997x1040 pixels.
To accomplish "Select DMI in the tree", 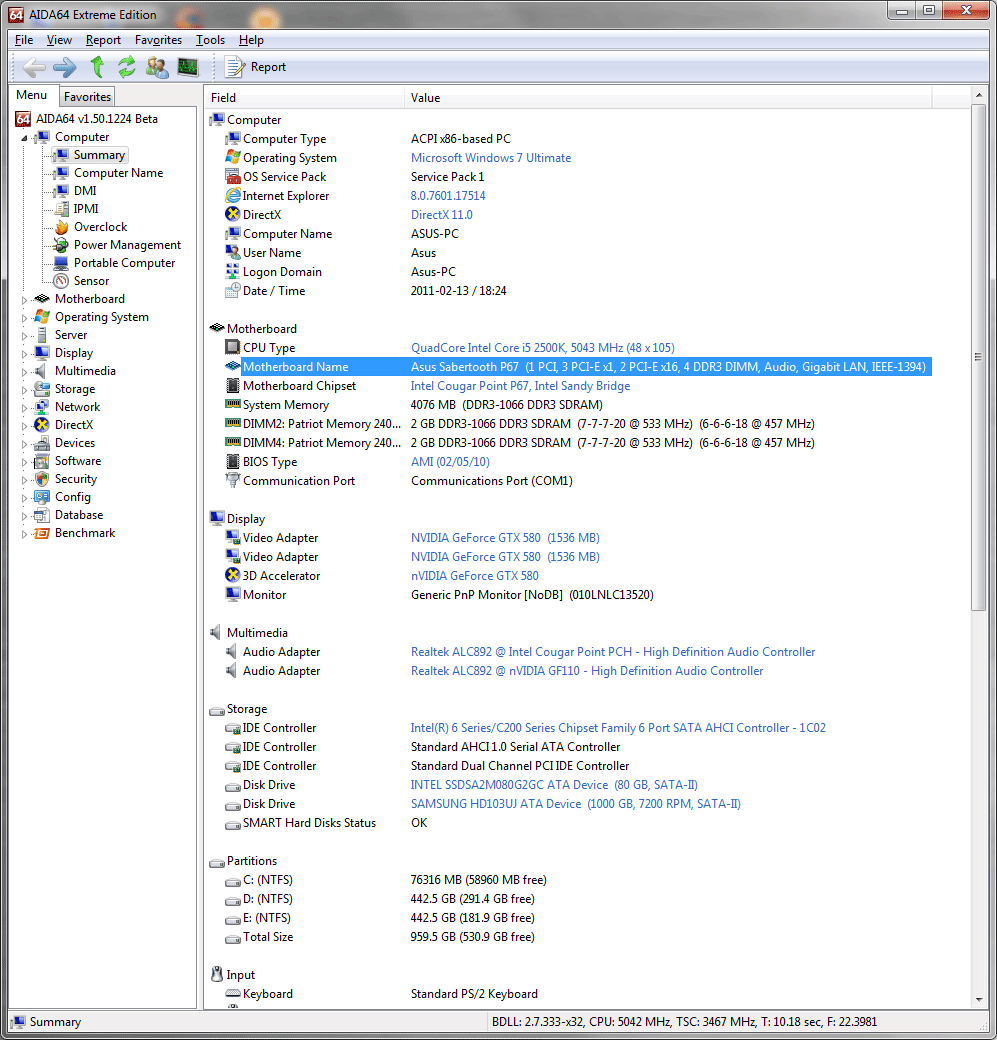I will coord(85,191).
